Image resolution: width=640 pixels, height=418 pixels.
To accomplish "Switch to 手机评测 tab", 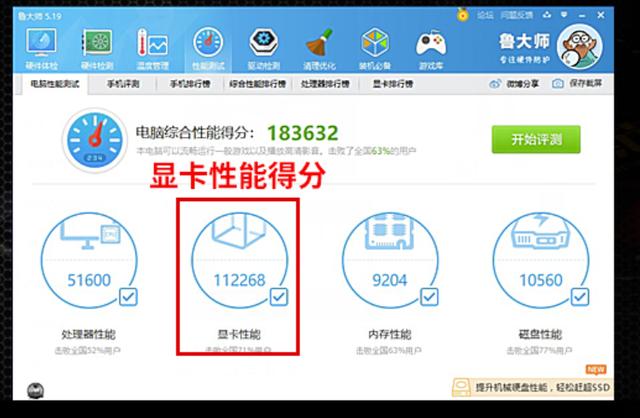I will [123, 84].
